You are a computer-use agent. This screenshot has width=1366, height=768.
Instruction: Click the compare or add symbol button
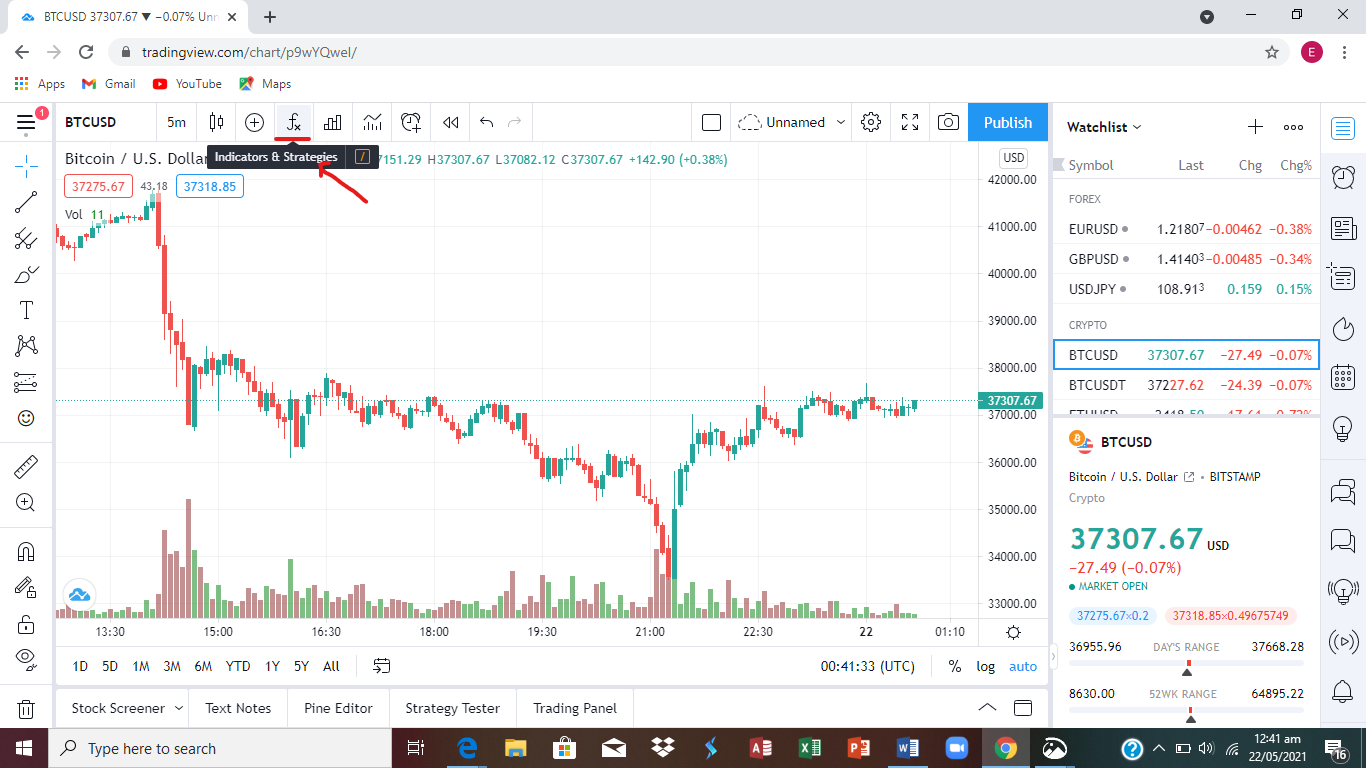254,122
